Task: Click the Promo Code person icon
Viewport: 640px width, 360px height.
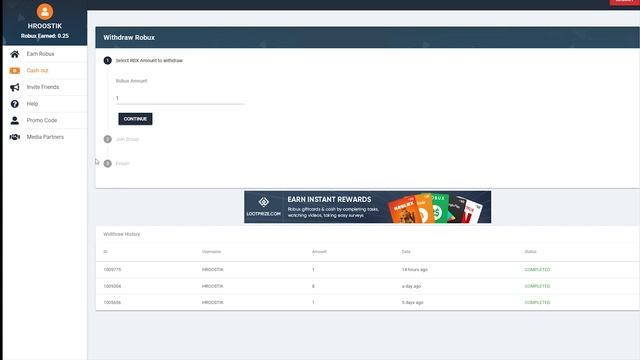Action: coord(15,120)
